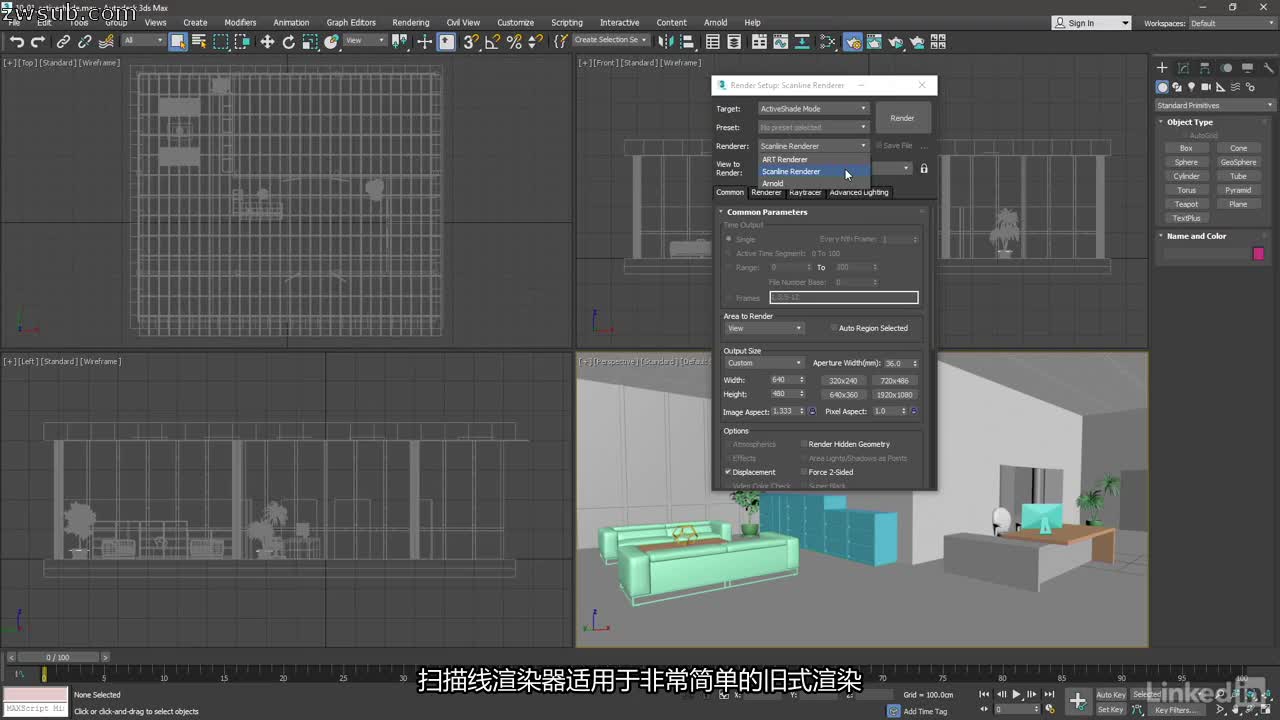Open Render Setup from the toolbar
Image resolution: width=1280 pixels, height=720 pixels.
852,42
